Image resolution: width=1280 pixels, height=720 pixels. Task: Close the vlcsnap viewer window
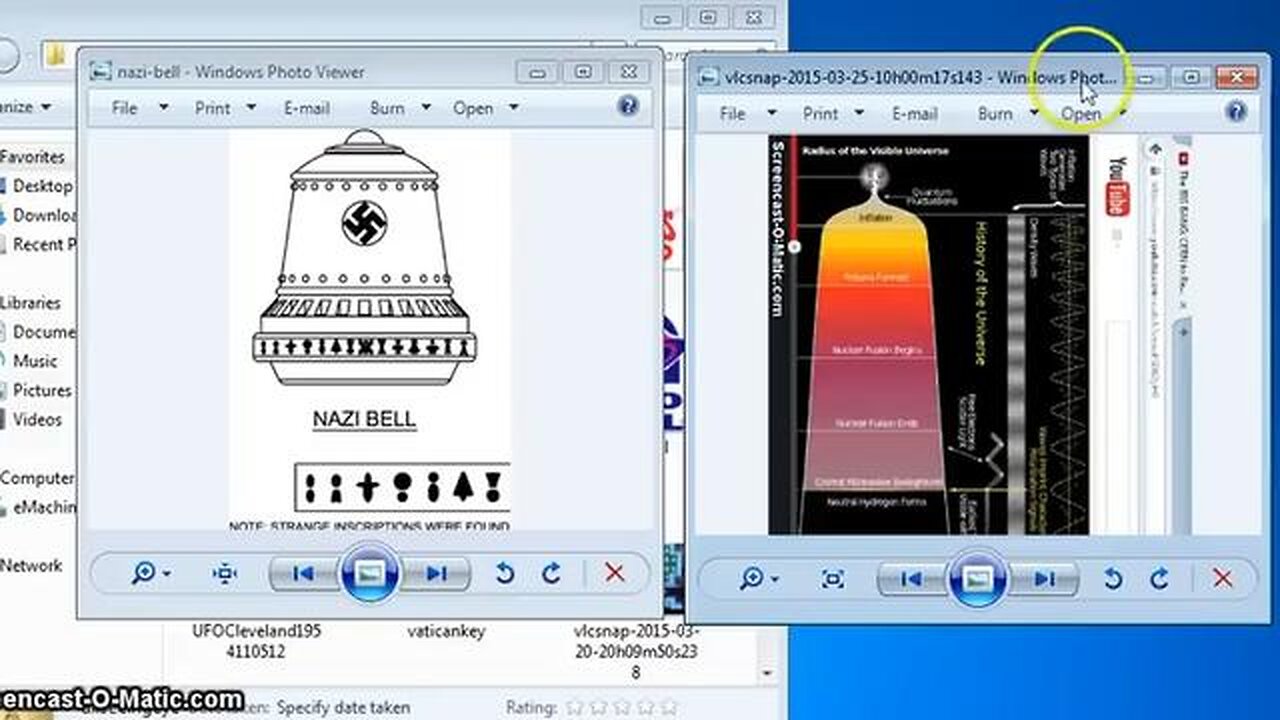click(1236, 77)
